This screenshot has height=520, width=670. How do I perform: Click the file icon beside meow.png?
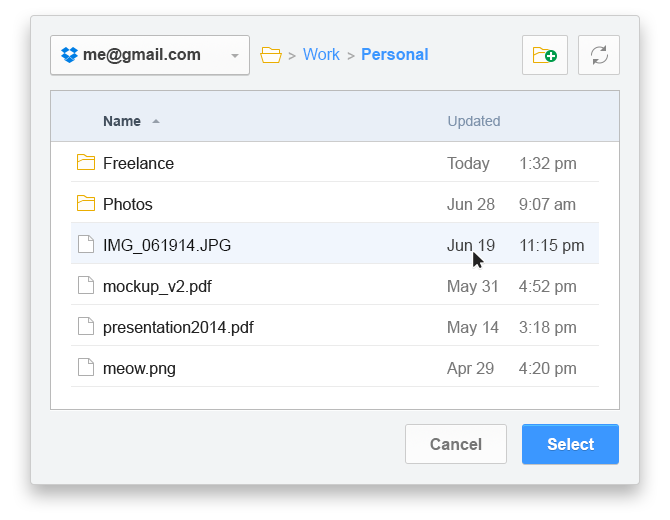click(86, 367)
